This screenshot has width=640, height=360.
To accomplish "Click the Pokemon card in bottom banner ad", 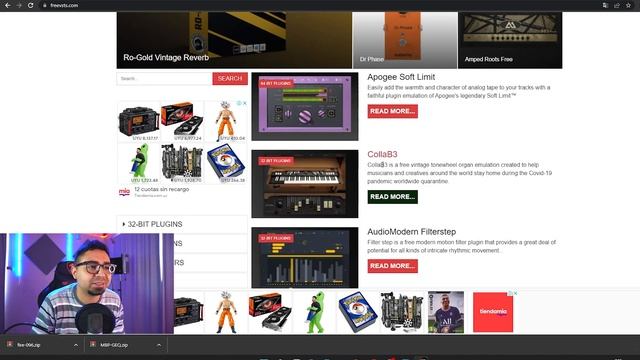I will click(358, 312).
